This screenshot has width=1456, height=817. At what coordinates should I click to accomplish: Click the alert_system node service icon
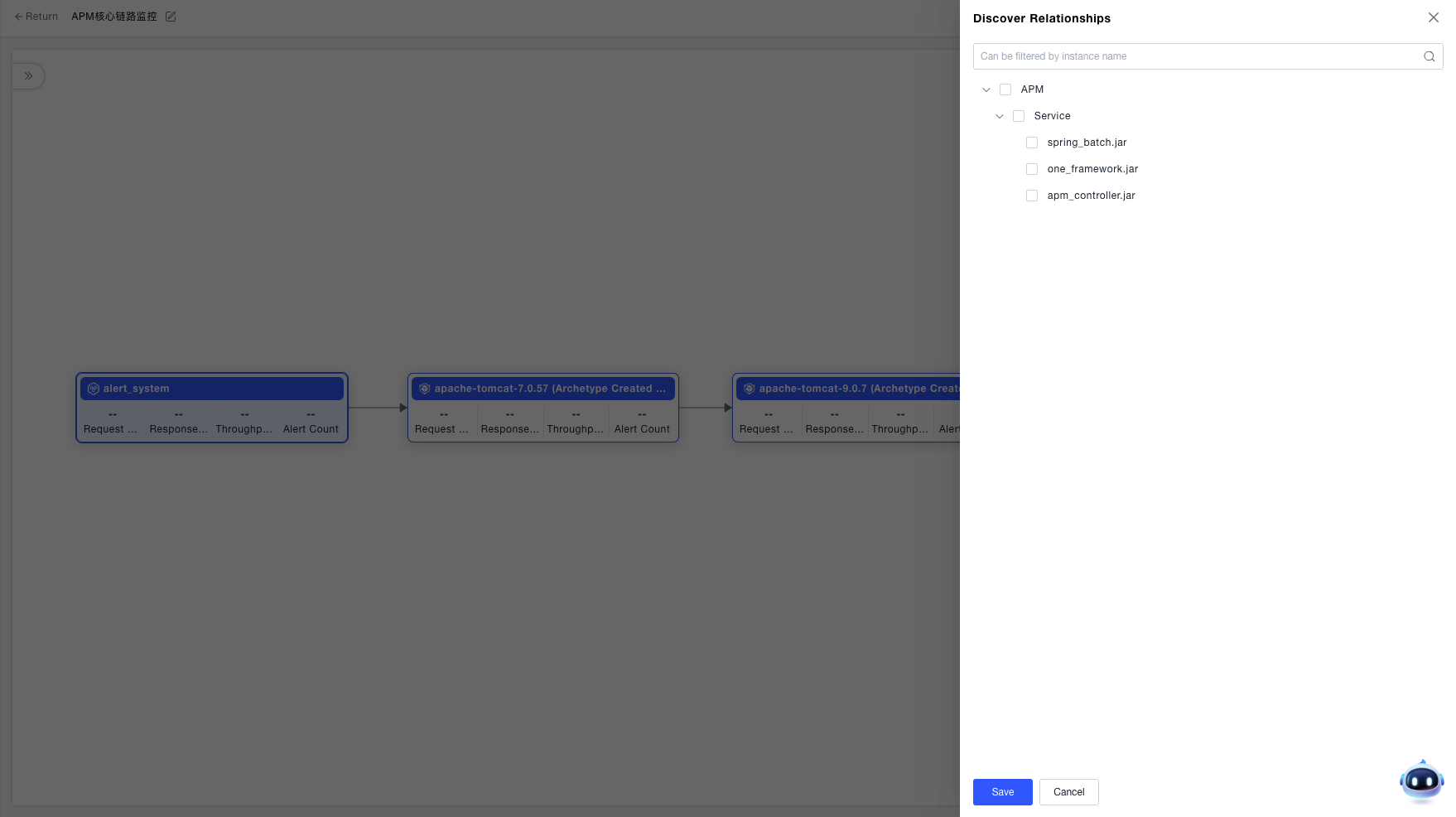pos(94,389)
